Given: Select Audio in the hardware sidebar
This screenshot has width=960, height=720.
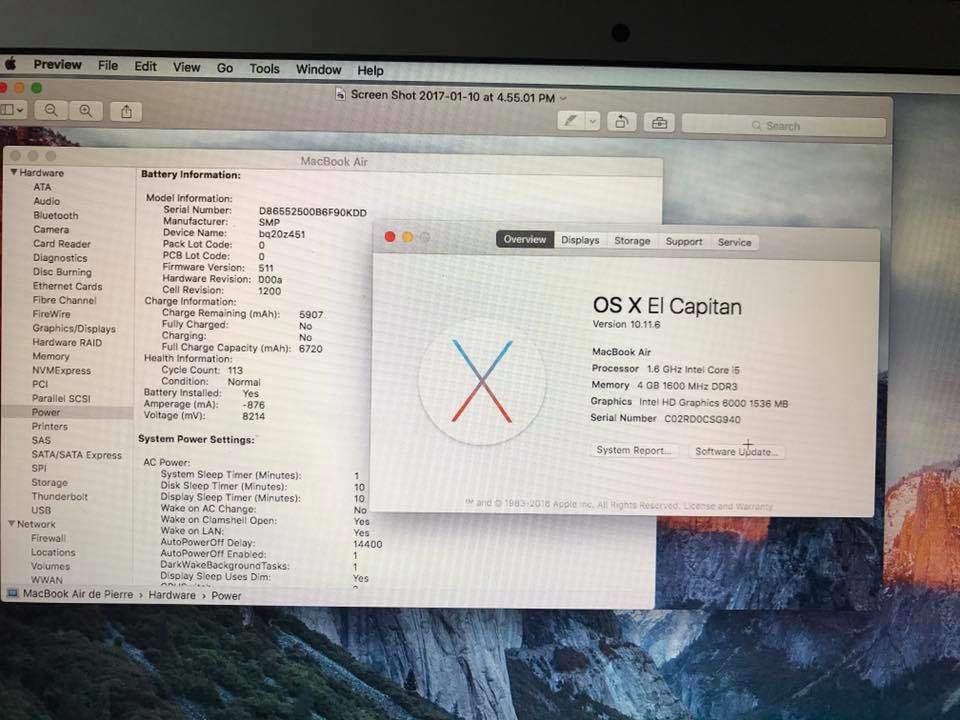Looking at the screenshot, I should pyautogui.click(x=47, y=201).
